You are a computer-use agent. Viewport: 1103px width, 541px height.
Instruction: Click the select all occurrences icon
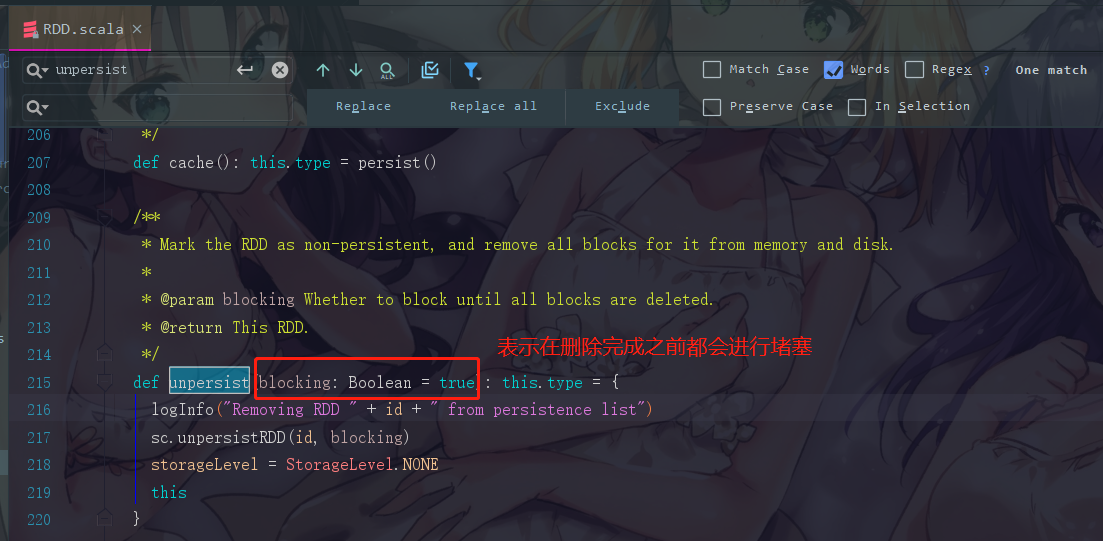430,70
